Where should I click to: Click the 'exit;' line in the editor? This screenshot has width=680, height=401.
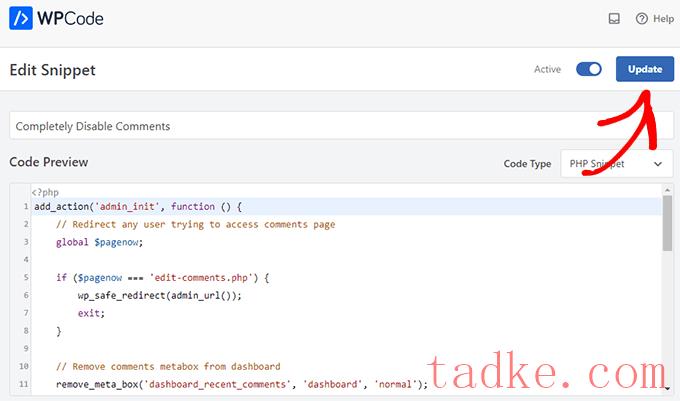[91, 313]
